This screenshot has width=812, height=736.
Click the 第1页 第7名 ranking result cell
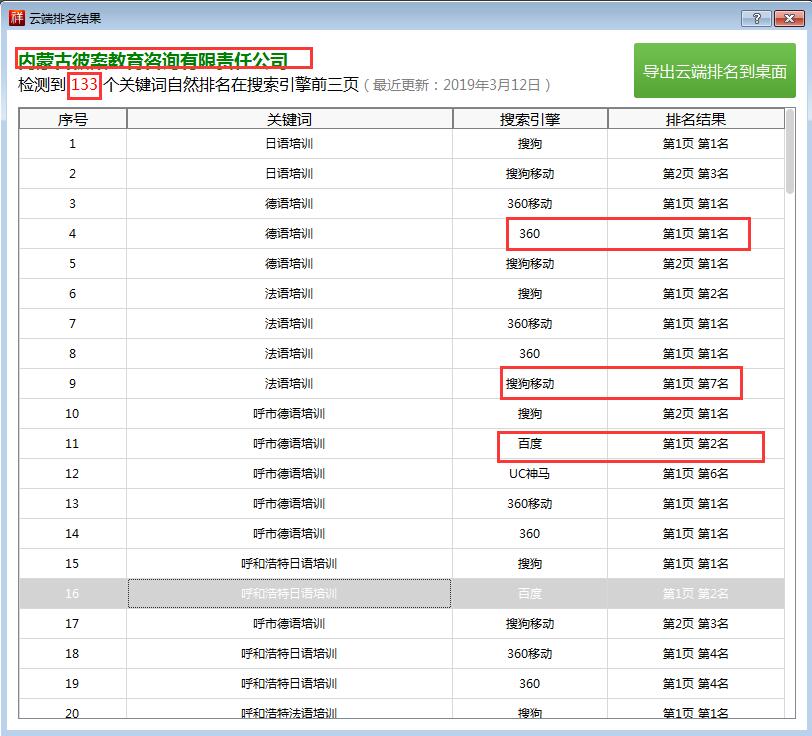point(699,384)
